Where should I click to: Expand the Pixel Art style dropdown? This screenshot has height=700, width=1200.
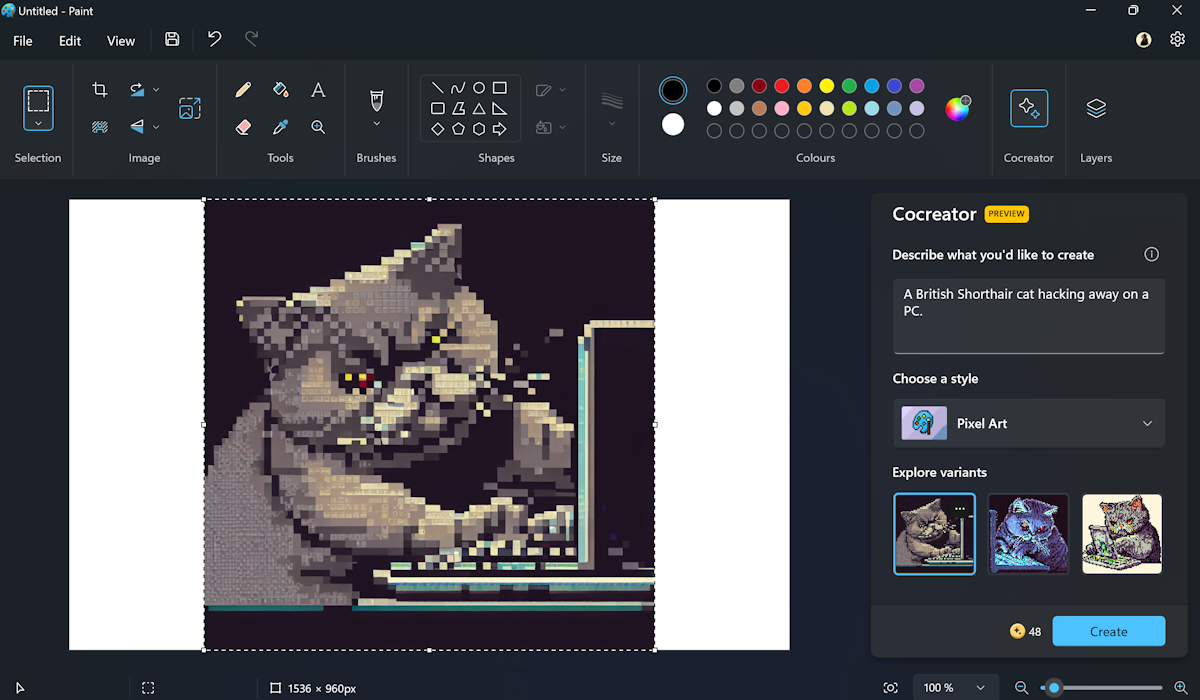[x=1147, y=423]
